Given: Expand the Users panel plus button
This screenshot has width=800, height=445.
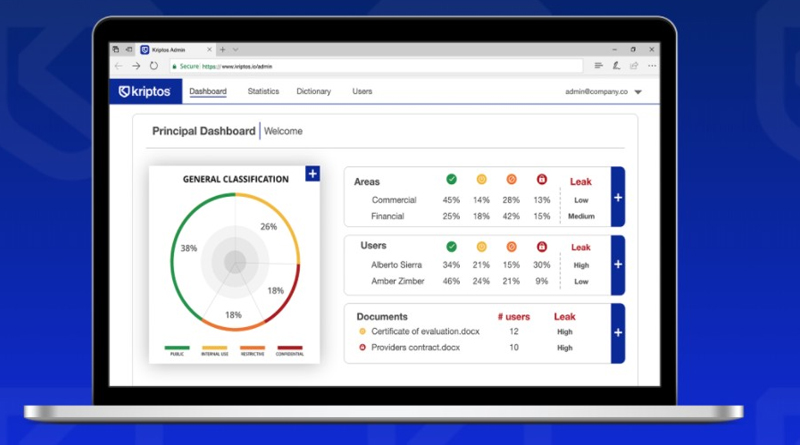Looking at the screenshot, I should tap(618, 265).
